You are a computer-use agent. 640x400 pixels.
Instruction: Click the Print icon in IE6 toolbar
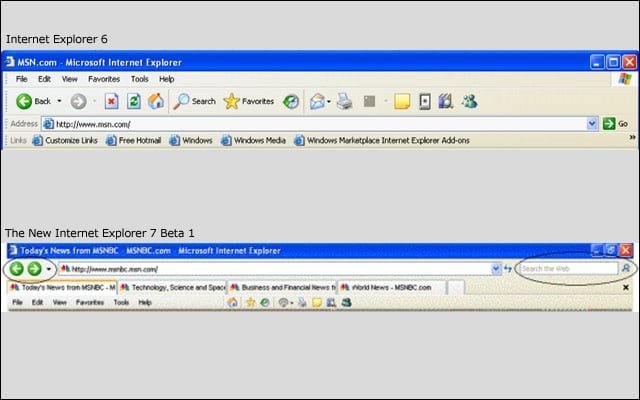click(x=344, y=101)
